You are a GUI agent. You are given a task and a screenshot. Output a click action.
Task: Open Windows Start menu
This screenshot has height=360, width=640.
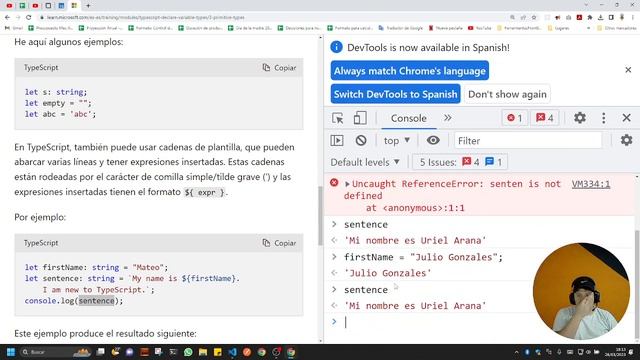(x=11, y=352)
